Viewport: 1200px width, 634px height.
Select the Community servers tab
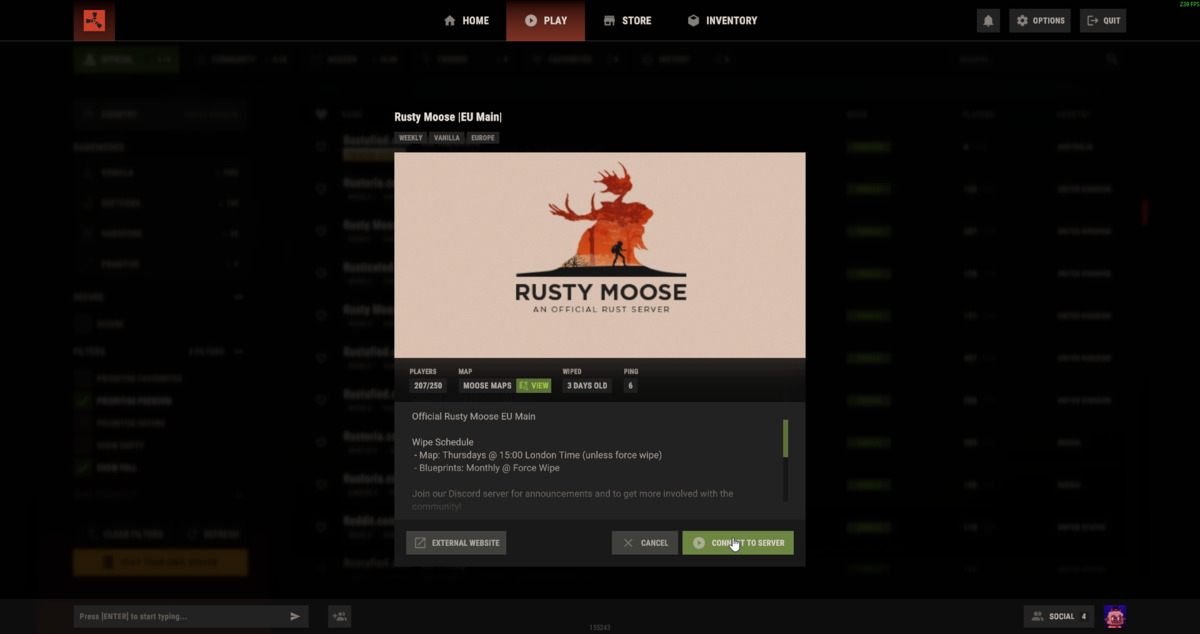coord(240,60)
